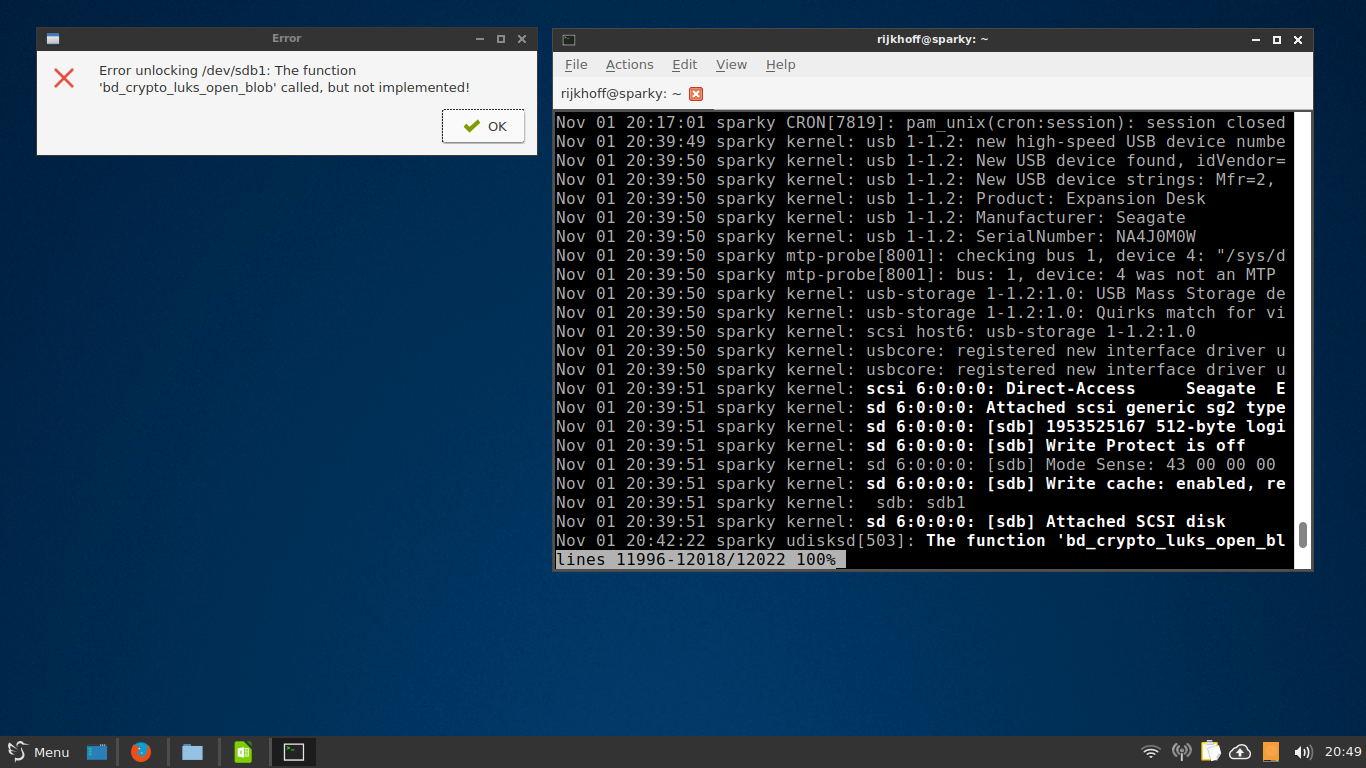Click the 'Write cache: enabled' log line
1366x768 pixels.
click(x=921, y=483)
